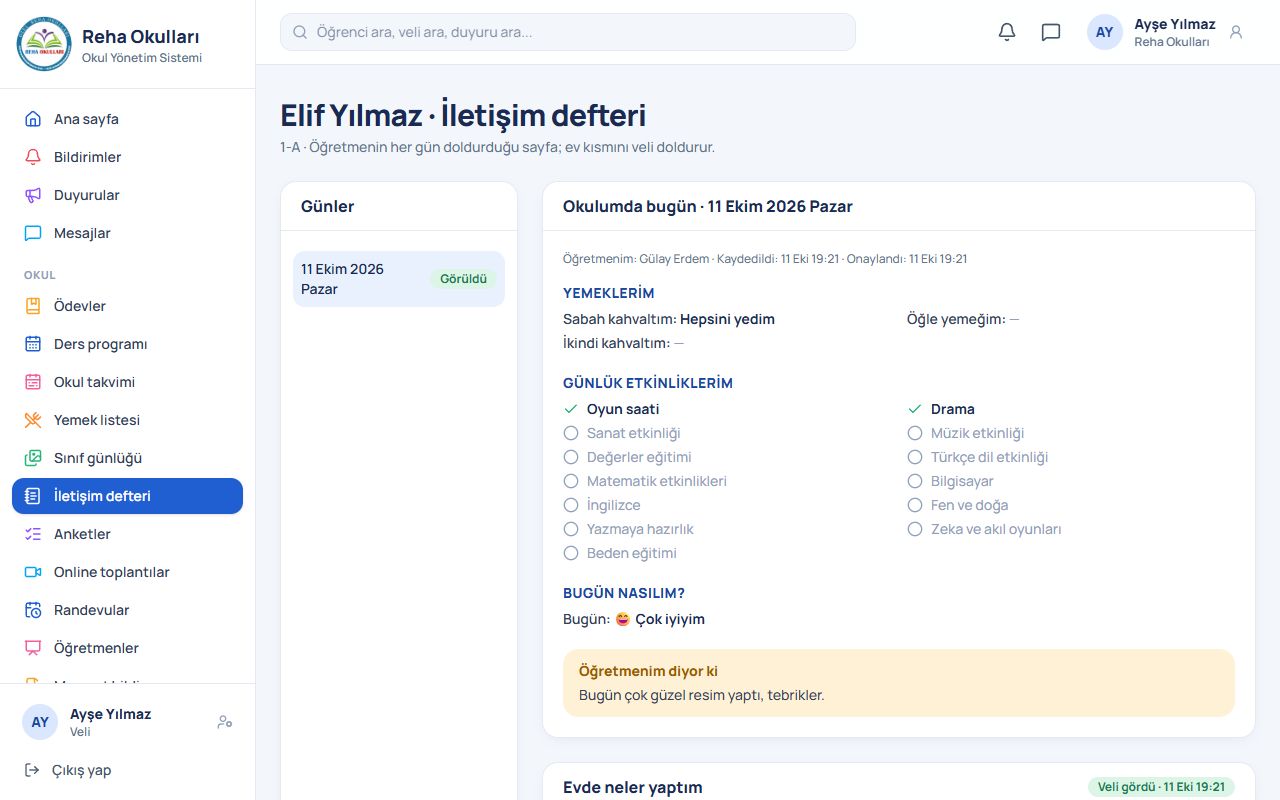The image size is (1280, 800).
Task: Open the chat bubble icon in top bar
Action: [1051, 32]
